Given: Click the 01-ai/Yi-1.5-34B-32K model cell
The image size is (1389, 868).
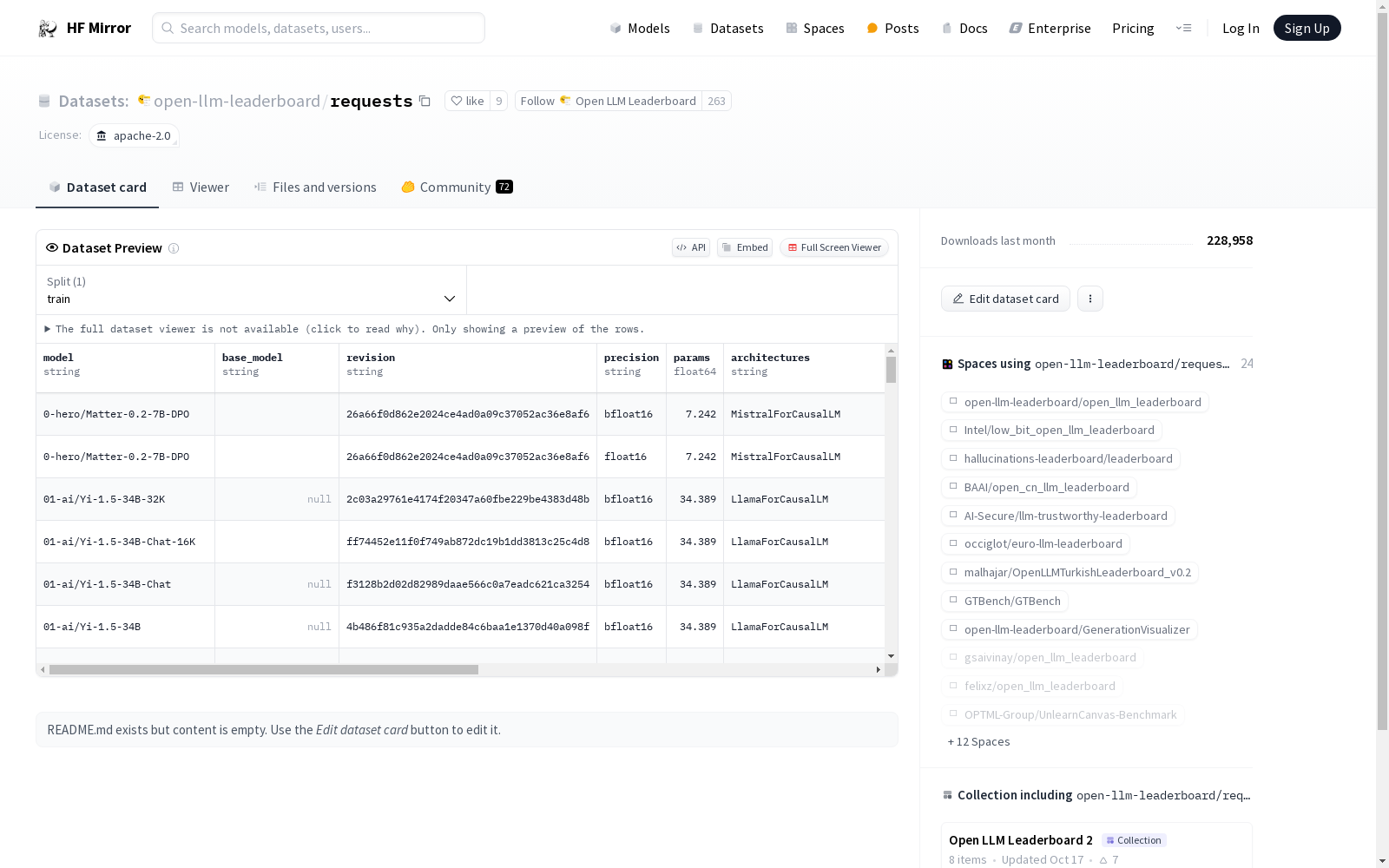Looking at the screenshot, I should tap(126, 499).
